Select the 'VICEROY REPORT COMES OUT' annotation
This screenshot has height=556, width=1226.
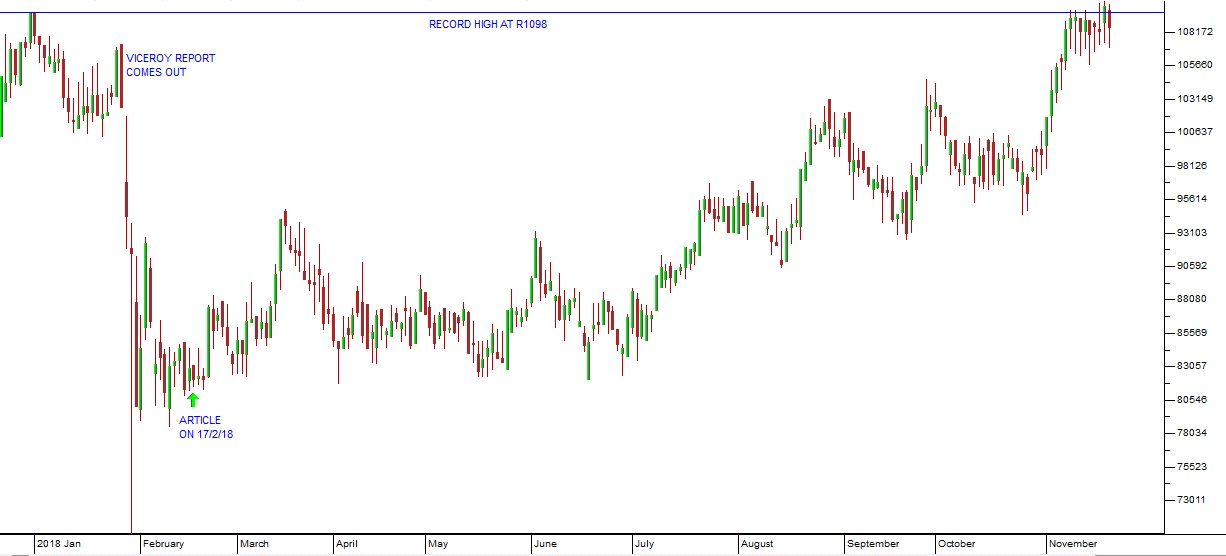tap(170, 65)
